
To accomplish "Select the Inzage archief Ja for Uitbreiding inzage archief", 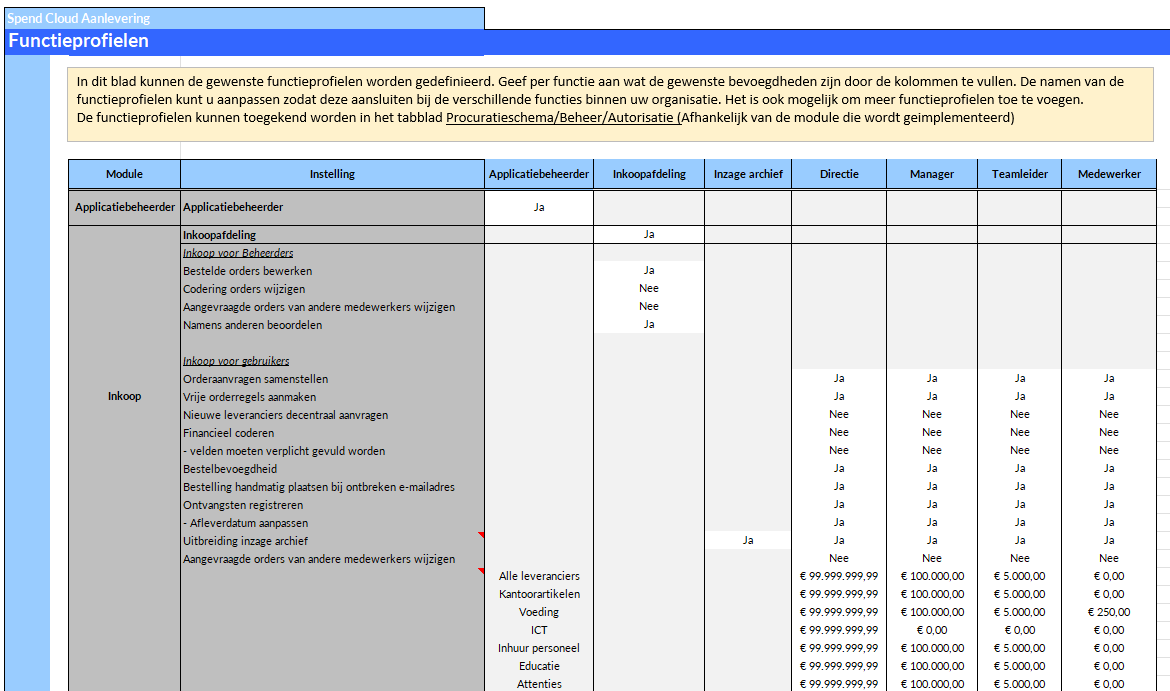I will click(x=748, y=541).
